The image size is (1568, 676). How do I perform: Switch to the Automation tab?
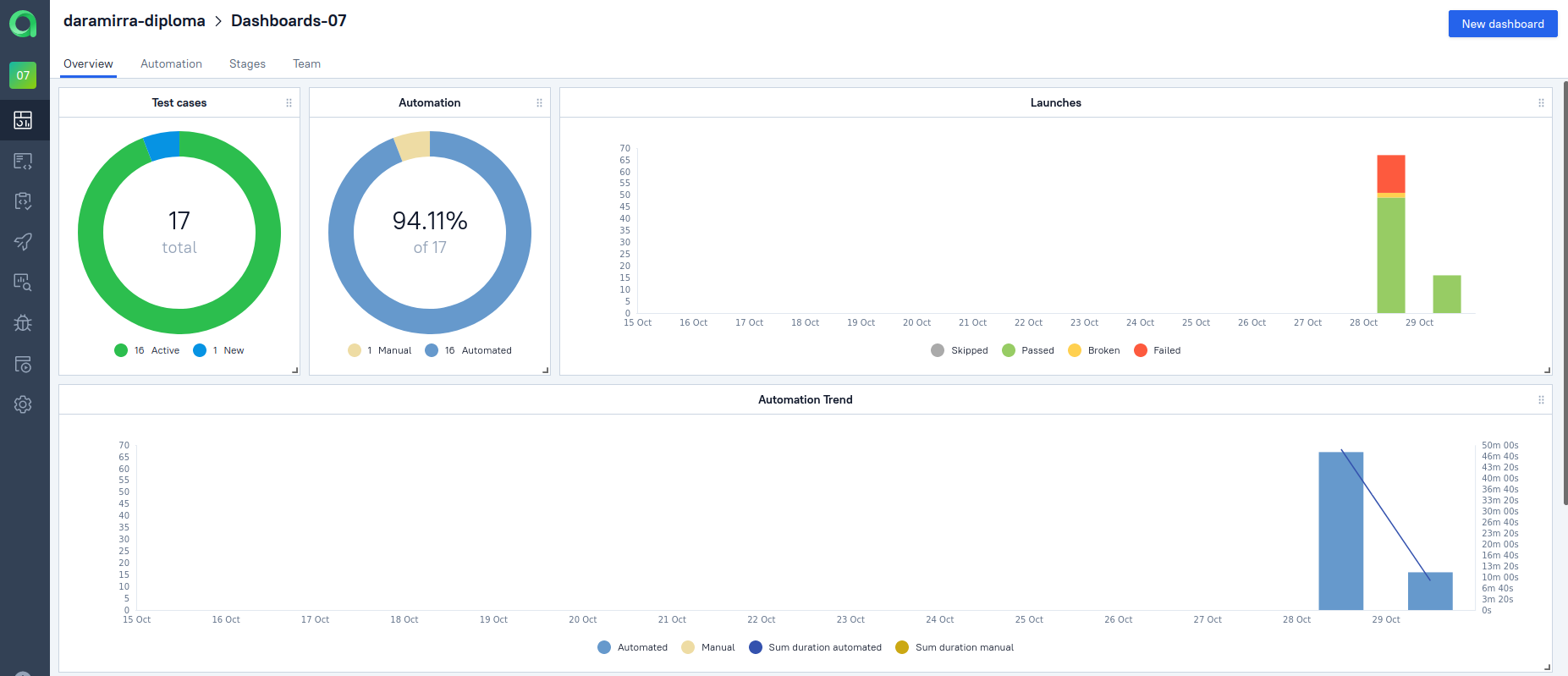click(171, 64)
